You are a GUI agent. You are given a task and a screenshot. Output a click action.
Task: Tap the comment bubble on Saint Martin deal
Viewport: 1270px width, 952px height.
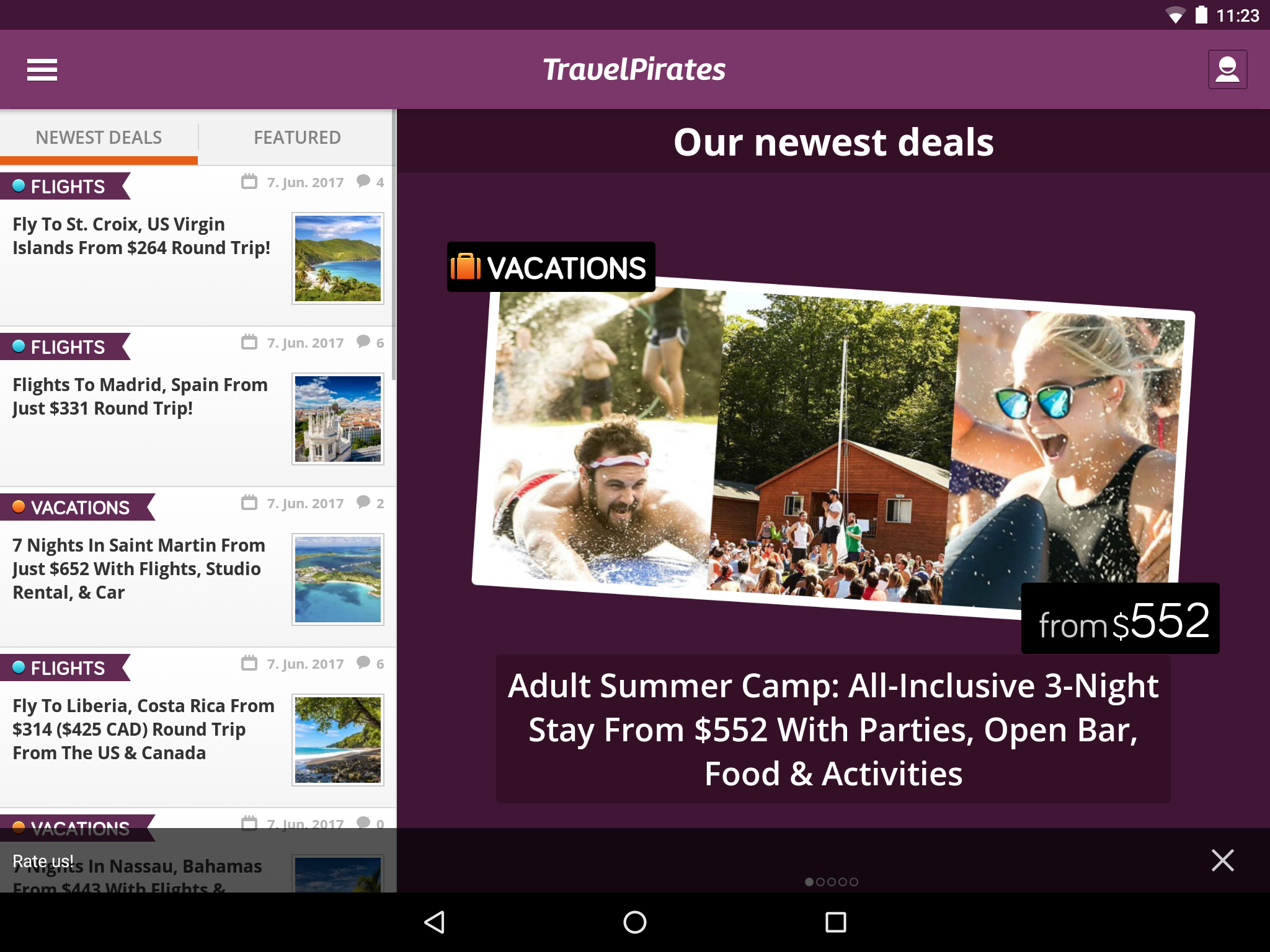[363, 502]
